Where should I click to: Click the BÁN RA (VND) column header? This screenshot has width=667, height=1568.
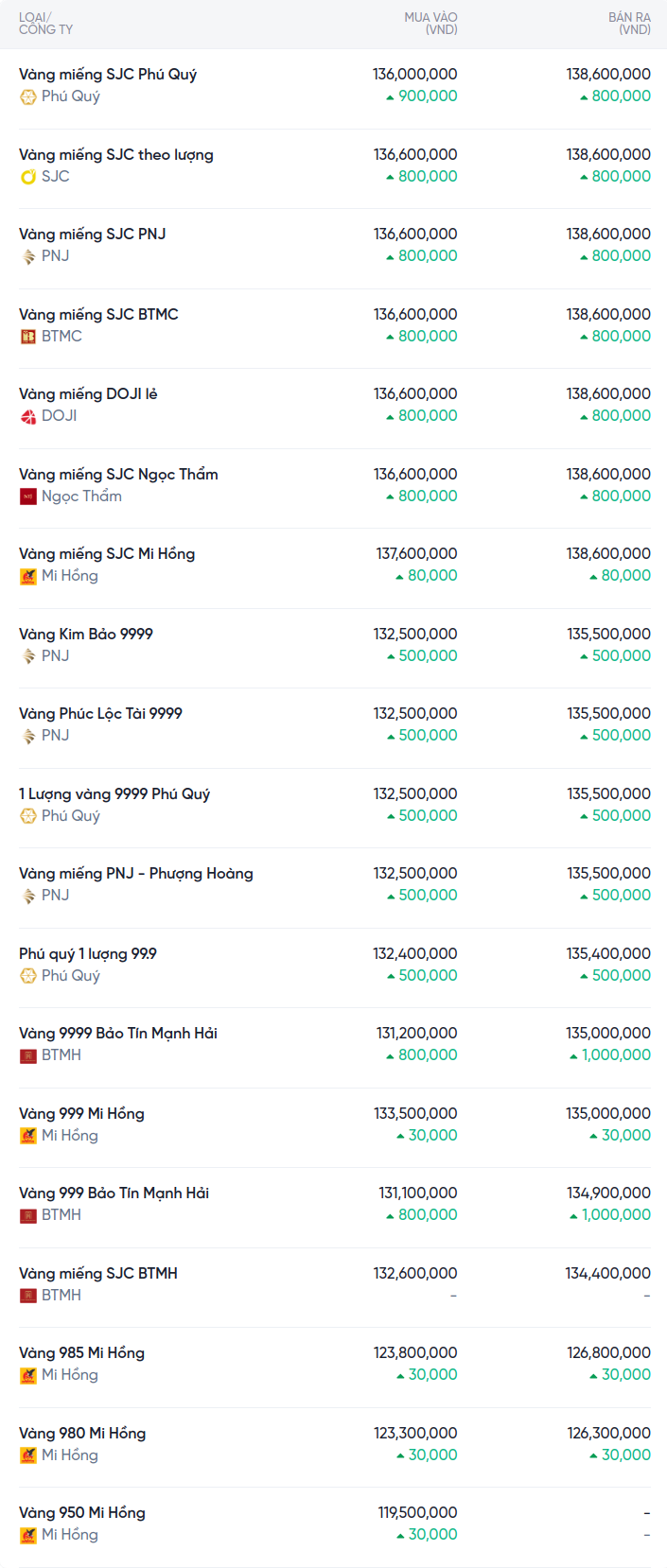pyautogui.click(x=629, y=24)
